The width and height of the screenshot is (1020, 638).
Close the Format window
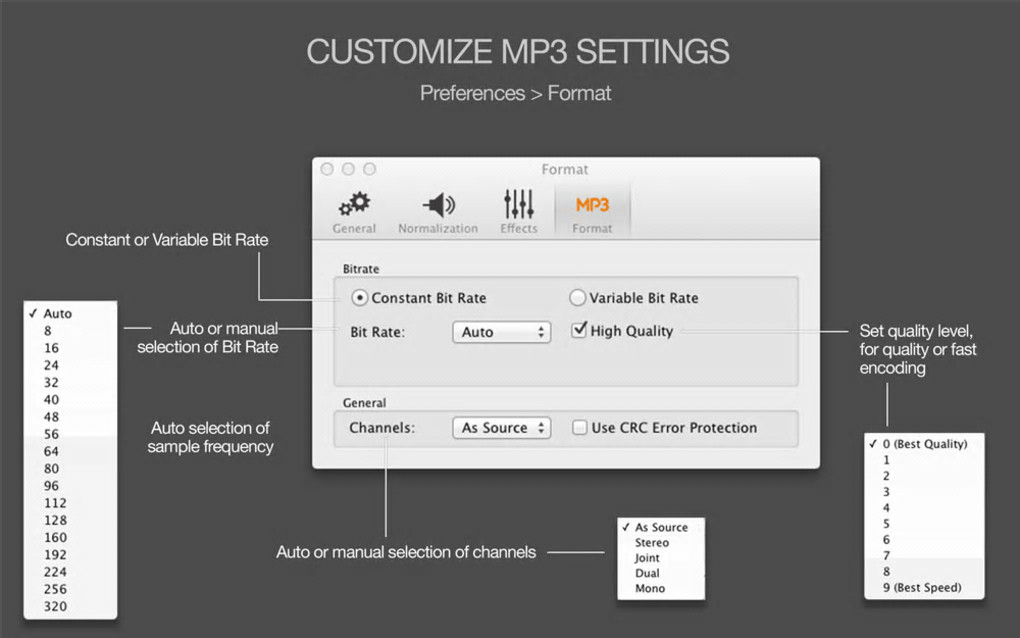[327, 169]
